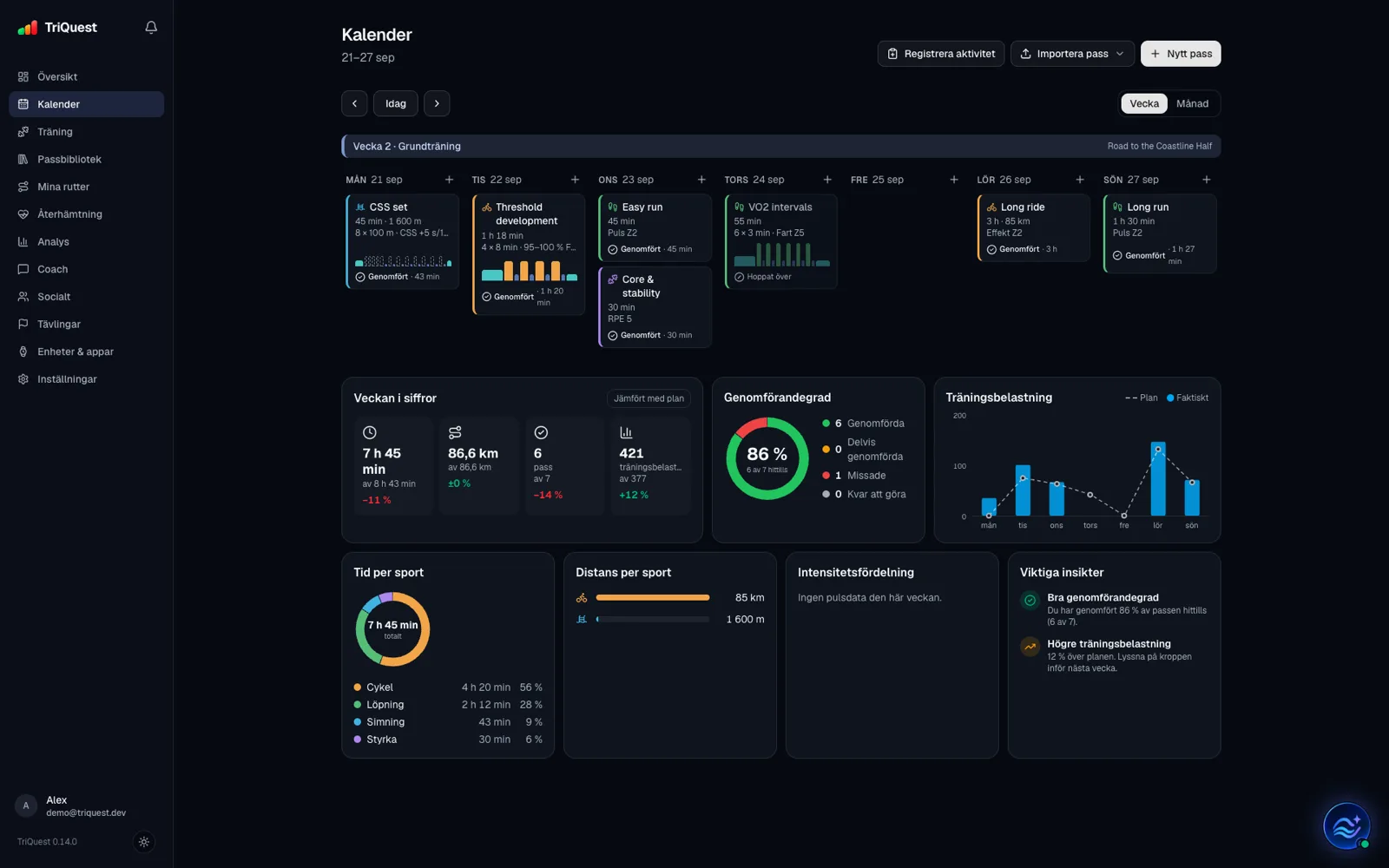Image resolution: width=1389 pixels, height=868 pixels.
Task: Click the Tävlingar flag icon
Action: pos(23,325)
